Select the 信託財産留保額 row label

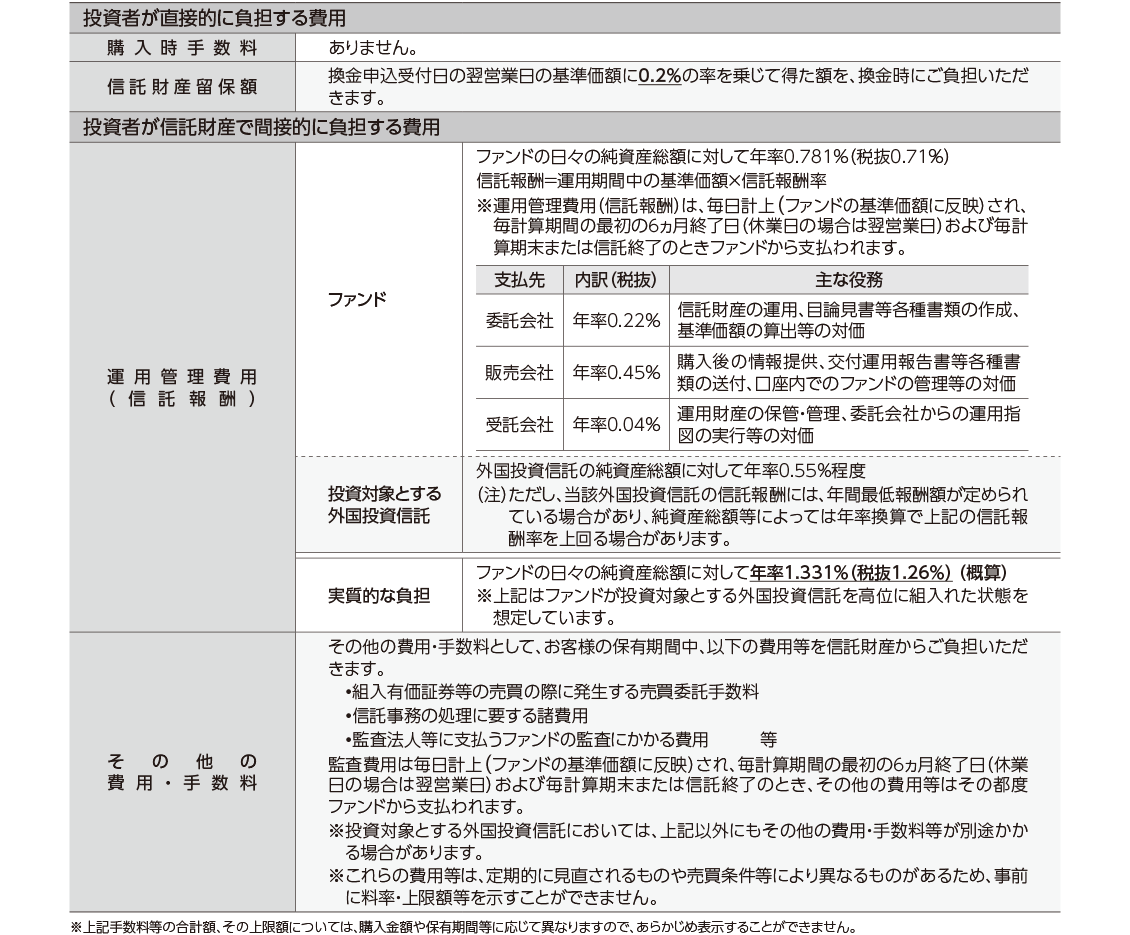click(x=182, y=86)
